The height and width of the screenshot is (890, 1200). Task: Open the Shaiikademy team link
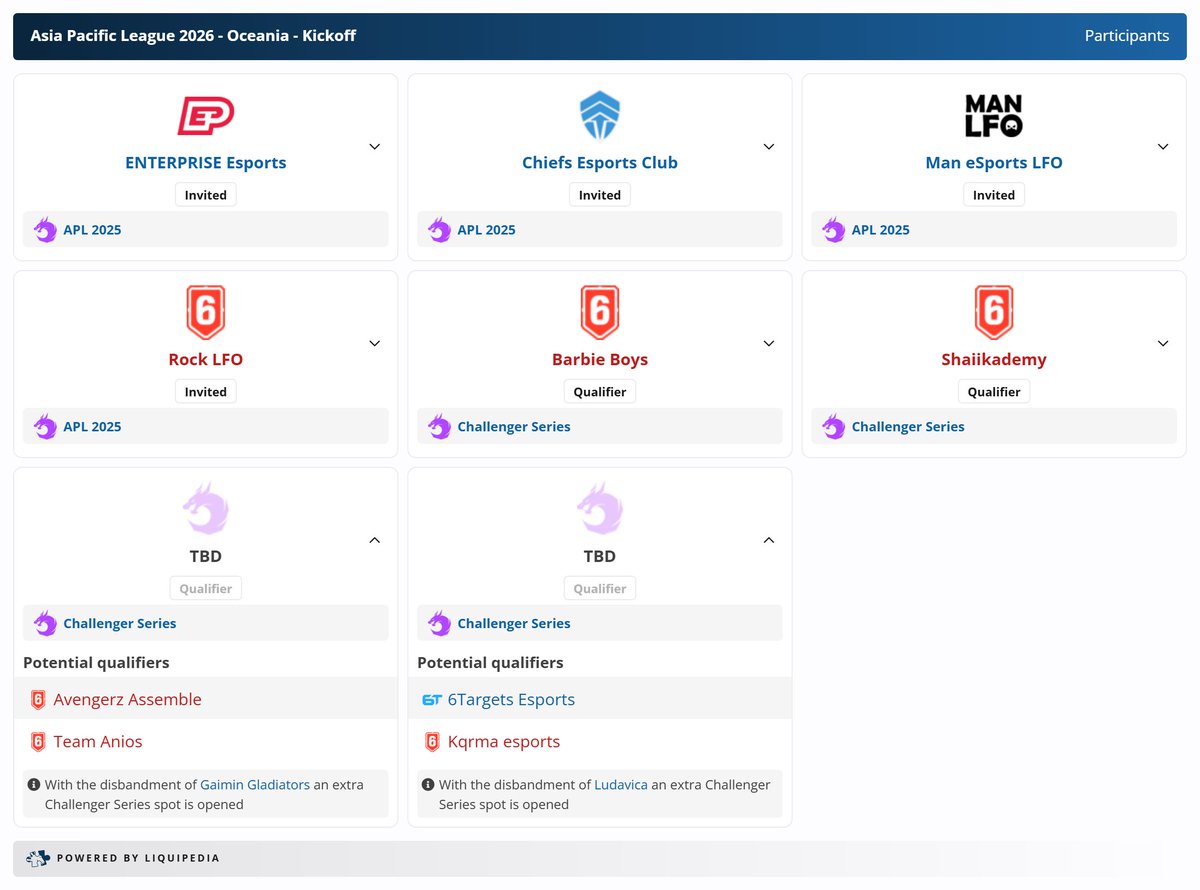coord(994,360)
